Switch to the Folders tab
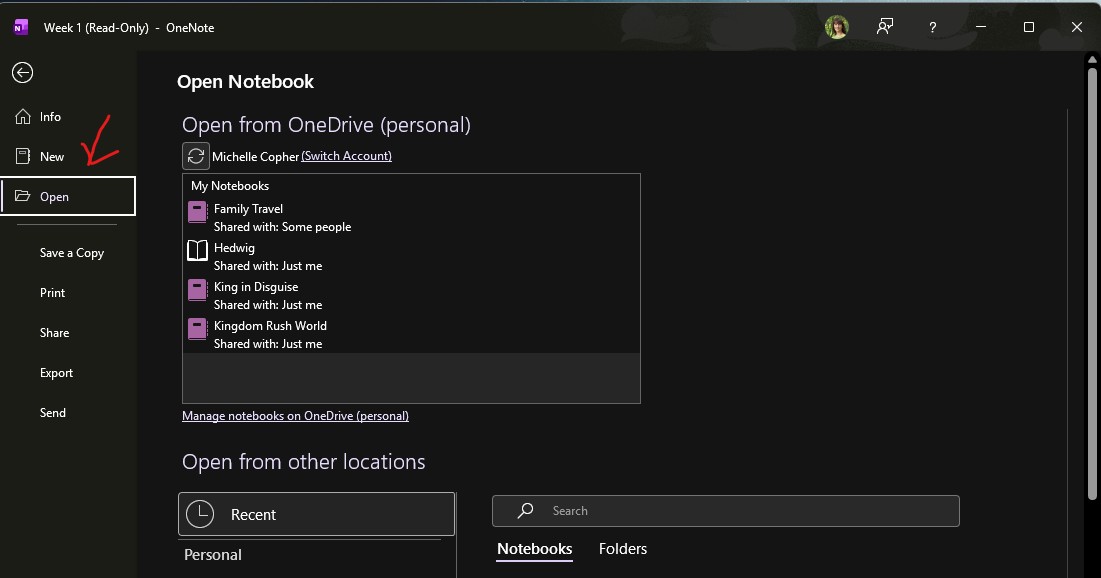 (623, 549)
